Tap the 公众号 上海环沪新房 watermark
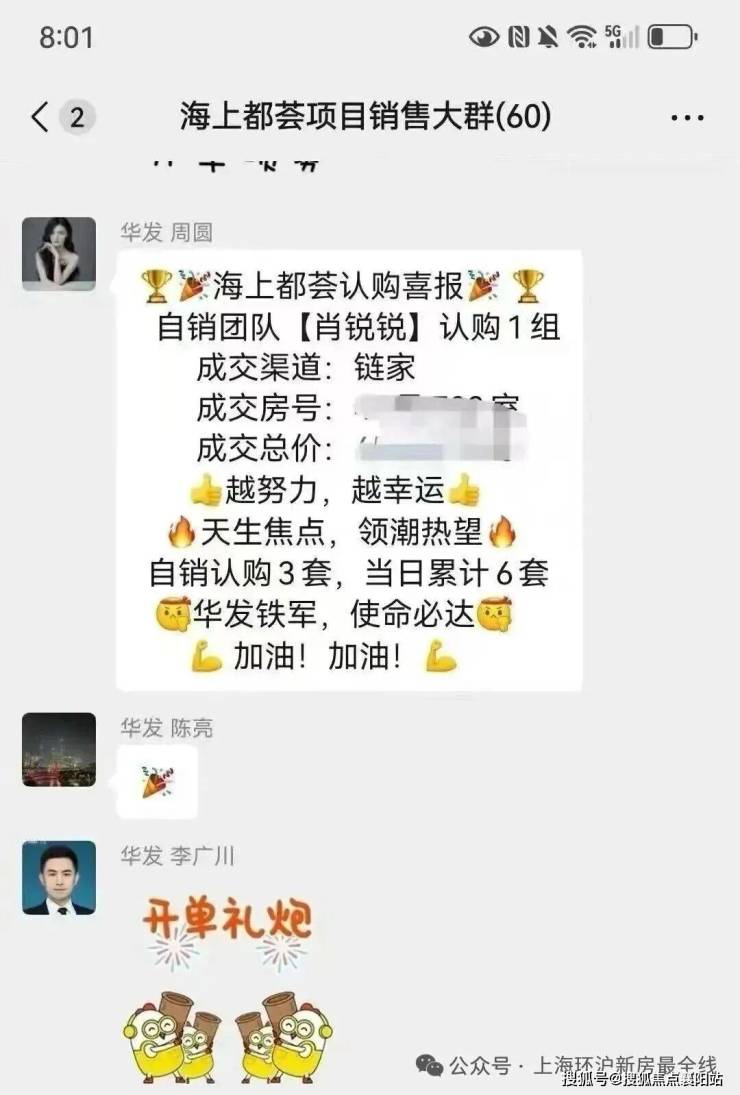This screenshot has height=1095, width=740. [568, 1066]
